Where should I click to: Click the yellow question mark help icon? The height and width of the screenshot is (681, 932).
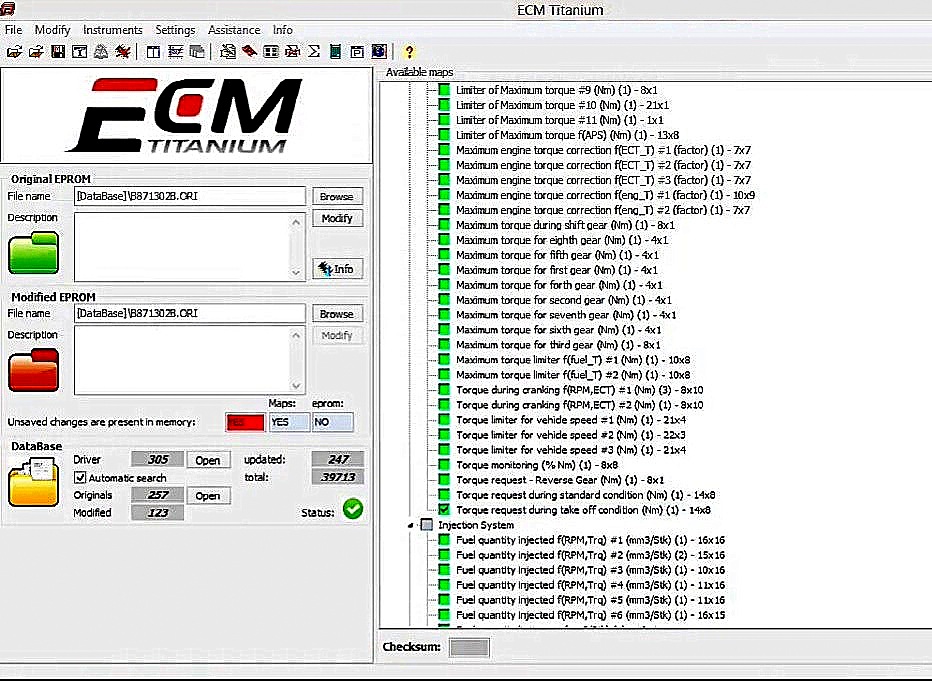(409, 52)
